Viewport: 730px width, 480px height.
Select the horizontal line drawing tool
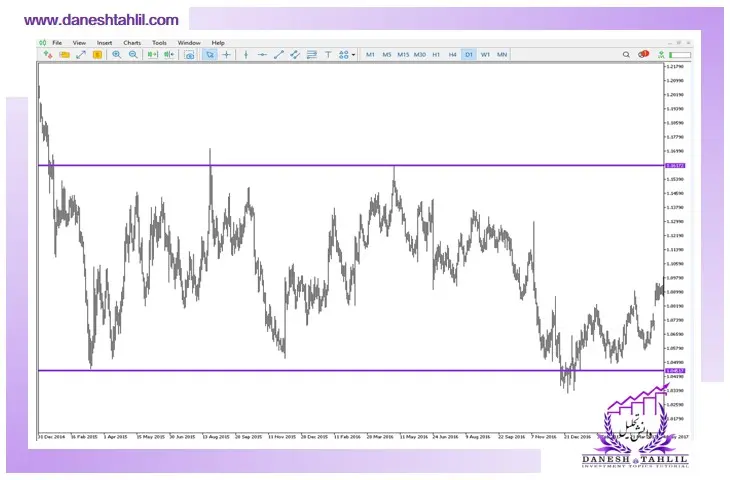(262, 54)
